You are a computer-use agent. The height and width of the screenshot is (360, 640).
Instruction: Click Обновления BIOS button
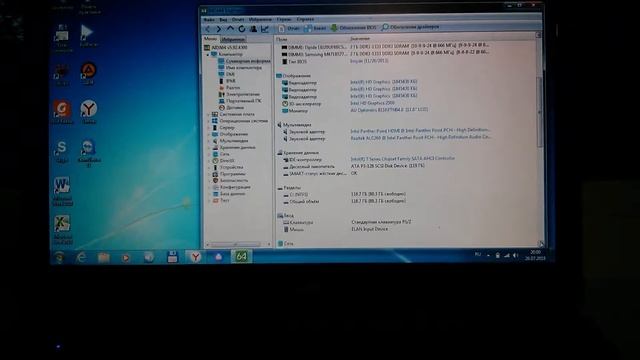(353, 28)
